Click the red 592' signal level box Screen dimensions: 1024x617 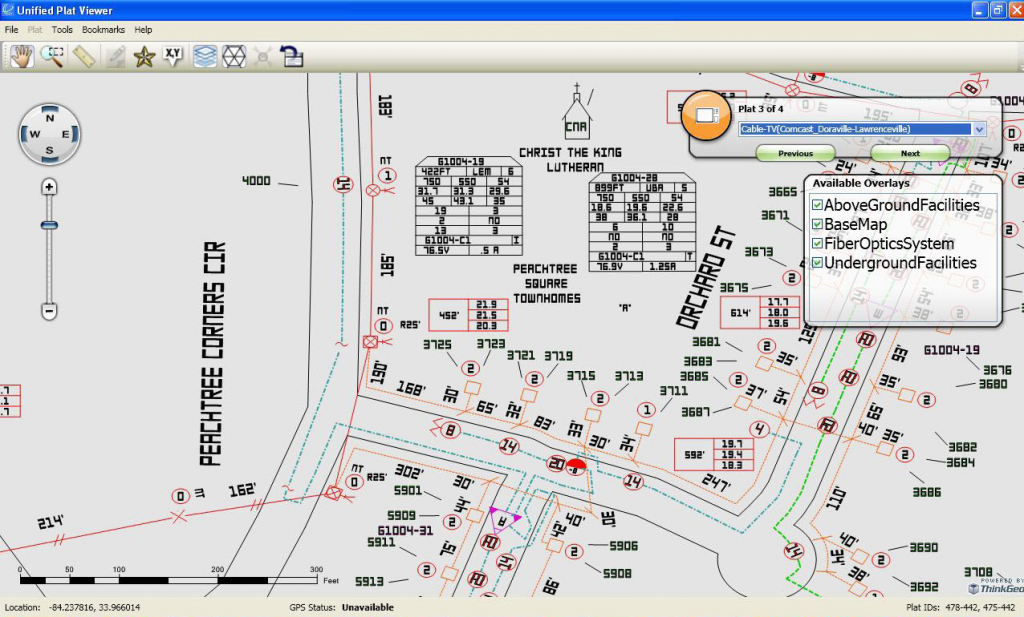coord(714,454)
